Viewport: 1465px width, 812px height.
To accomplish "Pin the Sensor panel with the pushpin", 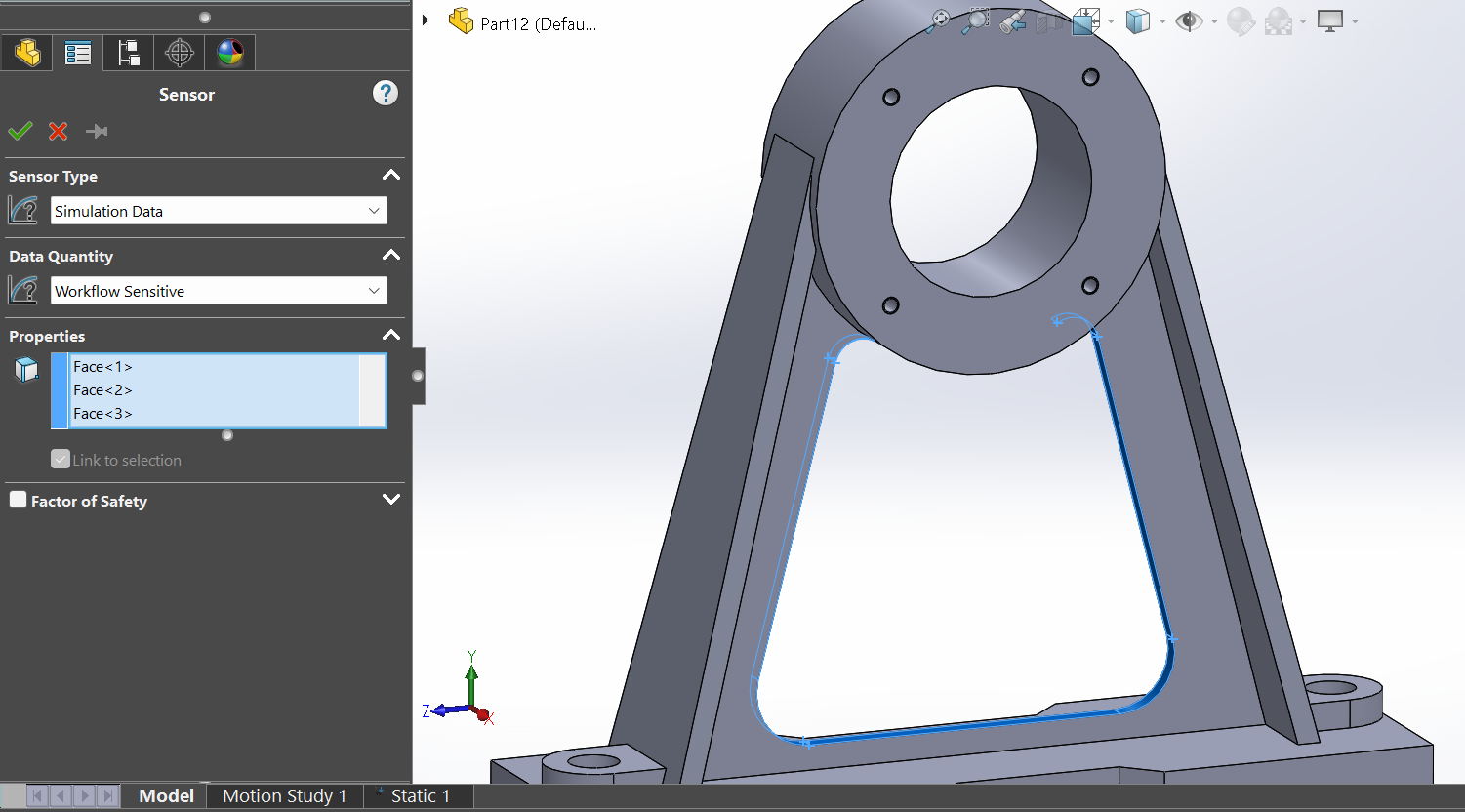I will (x=97, y=131).
